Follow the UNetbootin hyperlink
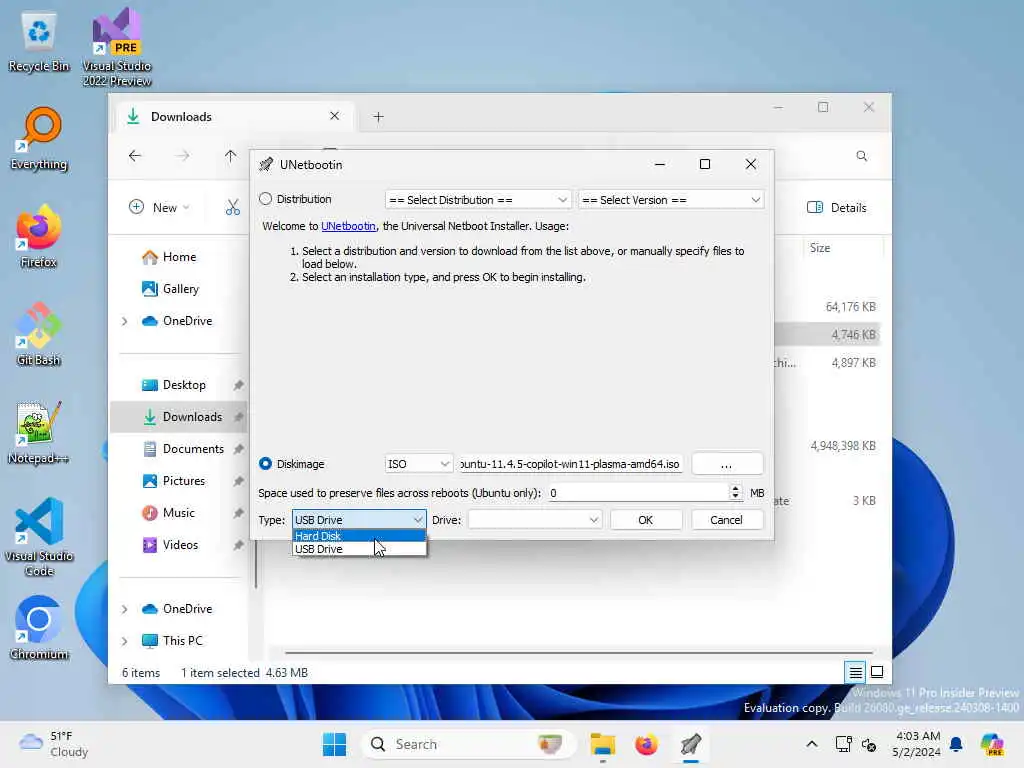This screenshot has width=1024, height=768. click(x=348, y=226)
